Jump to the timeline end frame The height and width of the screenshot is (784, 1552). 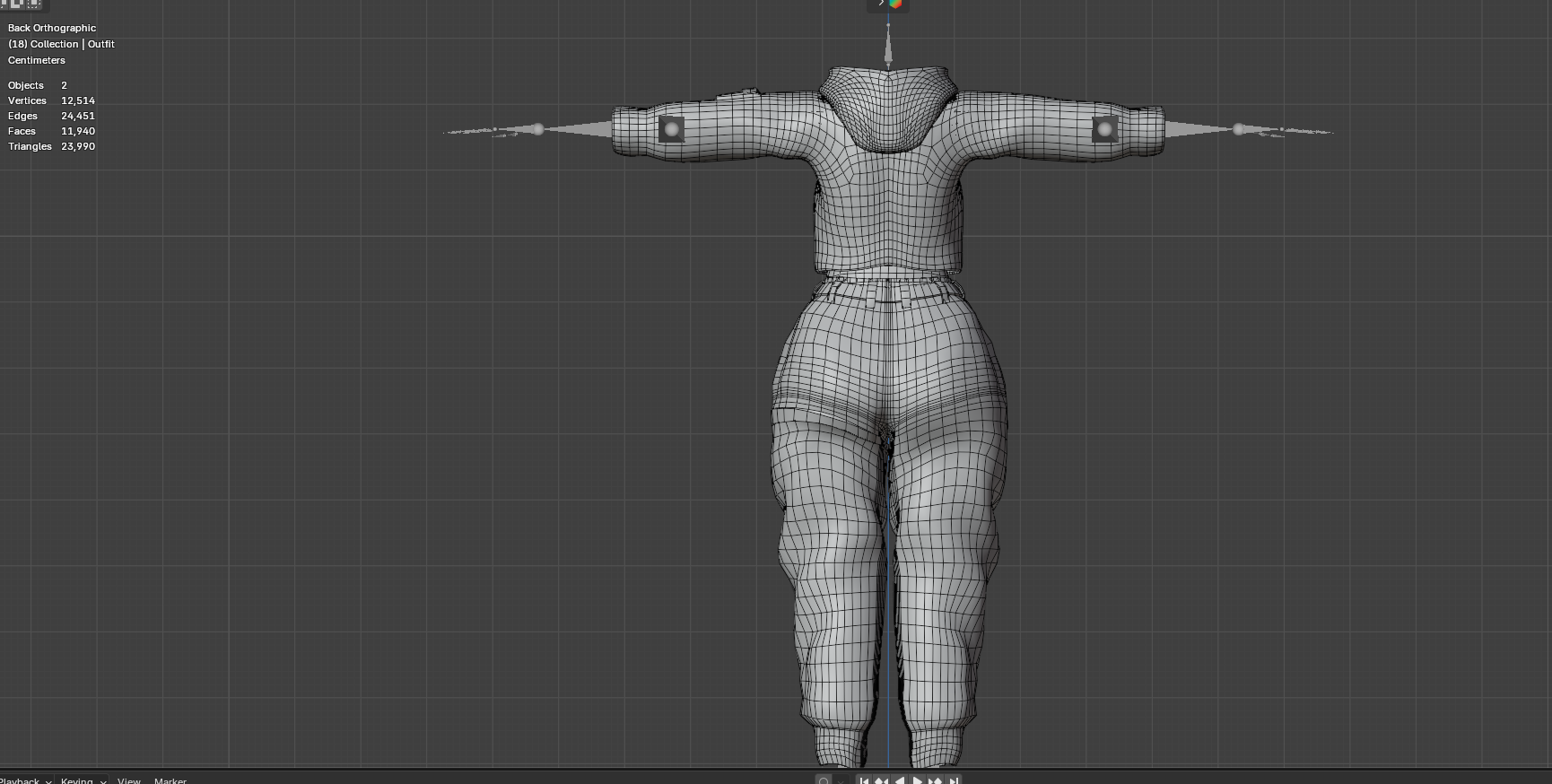[954, 780]
